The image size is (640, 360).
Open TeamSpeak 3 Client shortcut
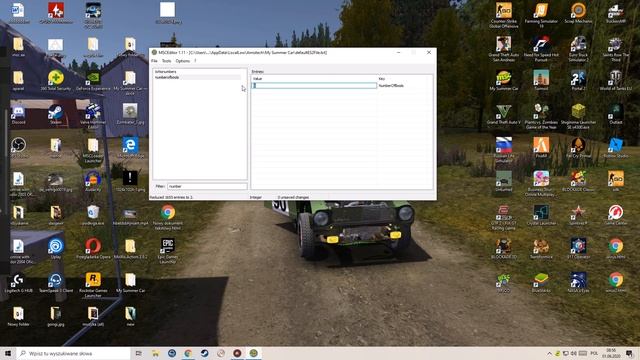(56, 282)
